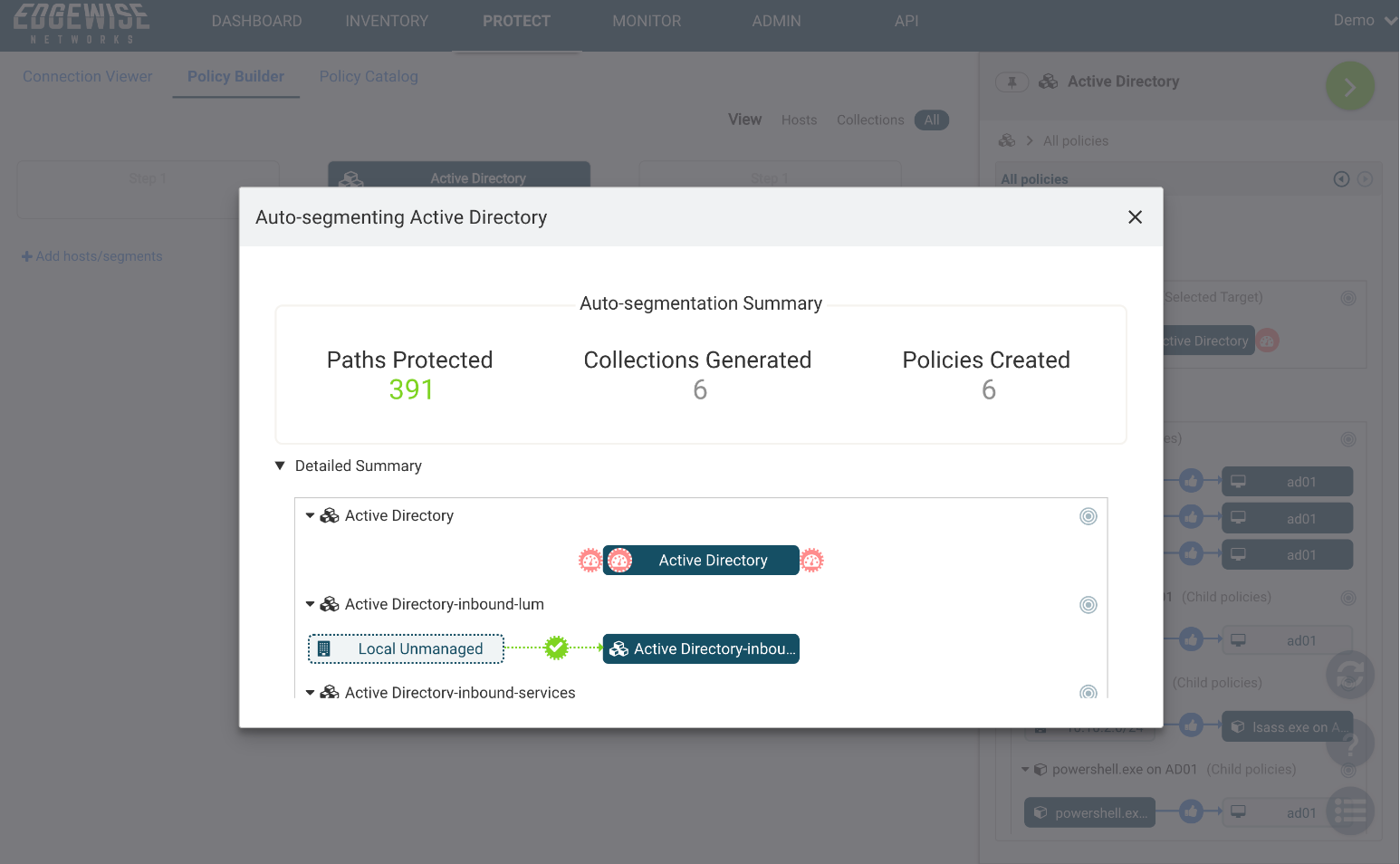Click previous arrow in All policies header
This screenshot has width=1400, height=864.
point(1341,179)
